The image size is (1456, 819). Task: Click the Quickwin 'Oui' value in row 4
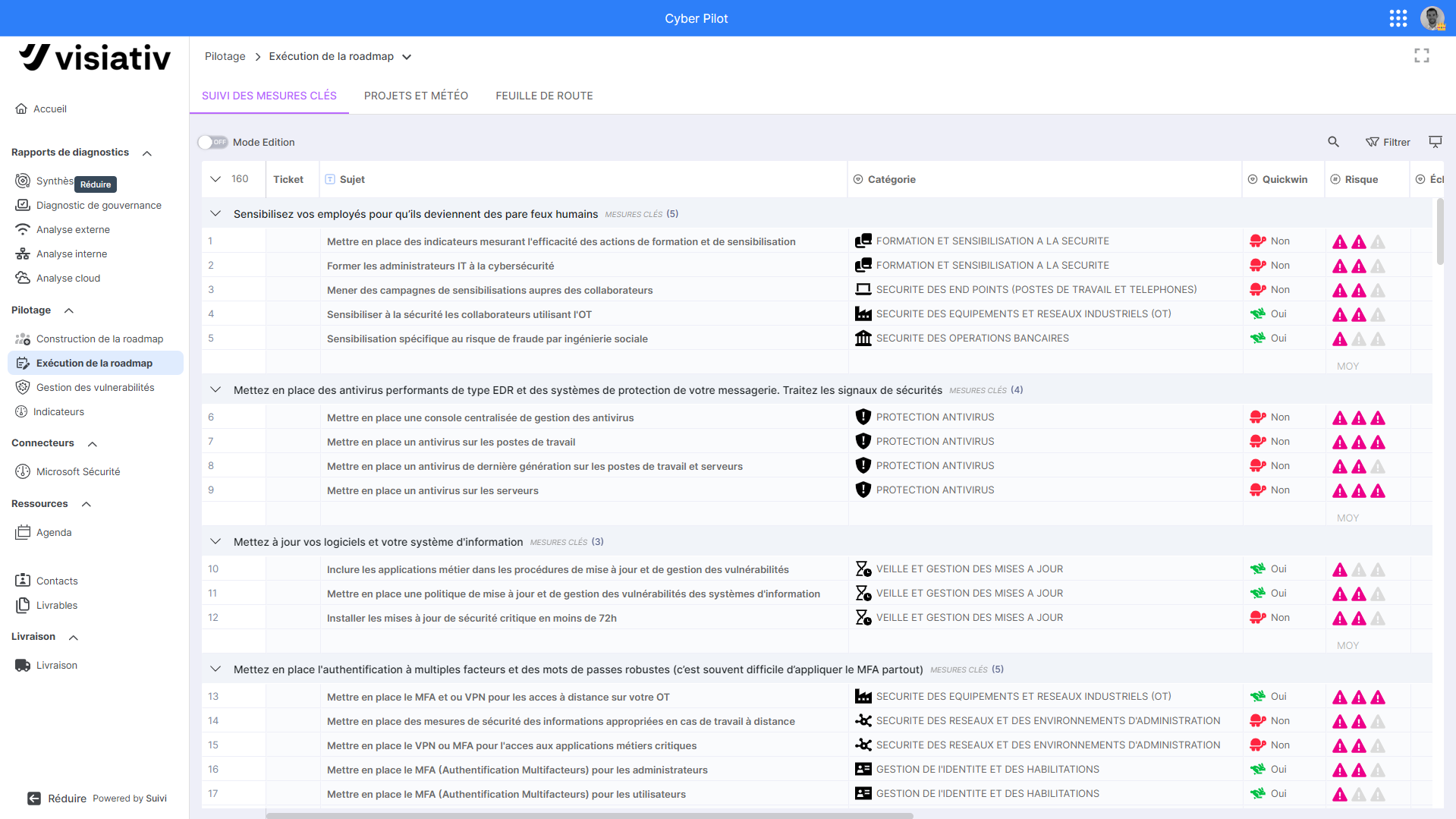coord(1278,313)
